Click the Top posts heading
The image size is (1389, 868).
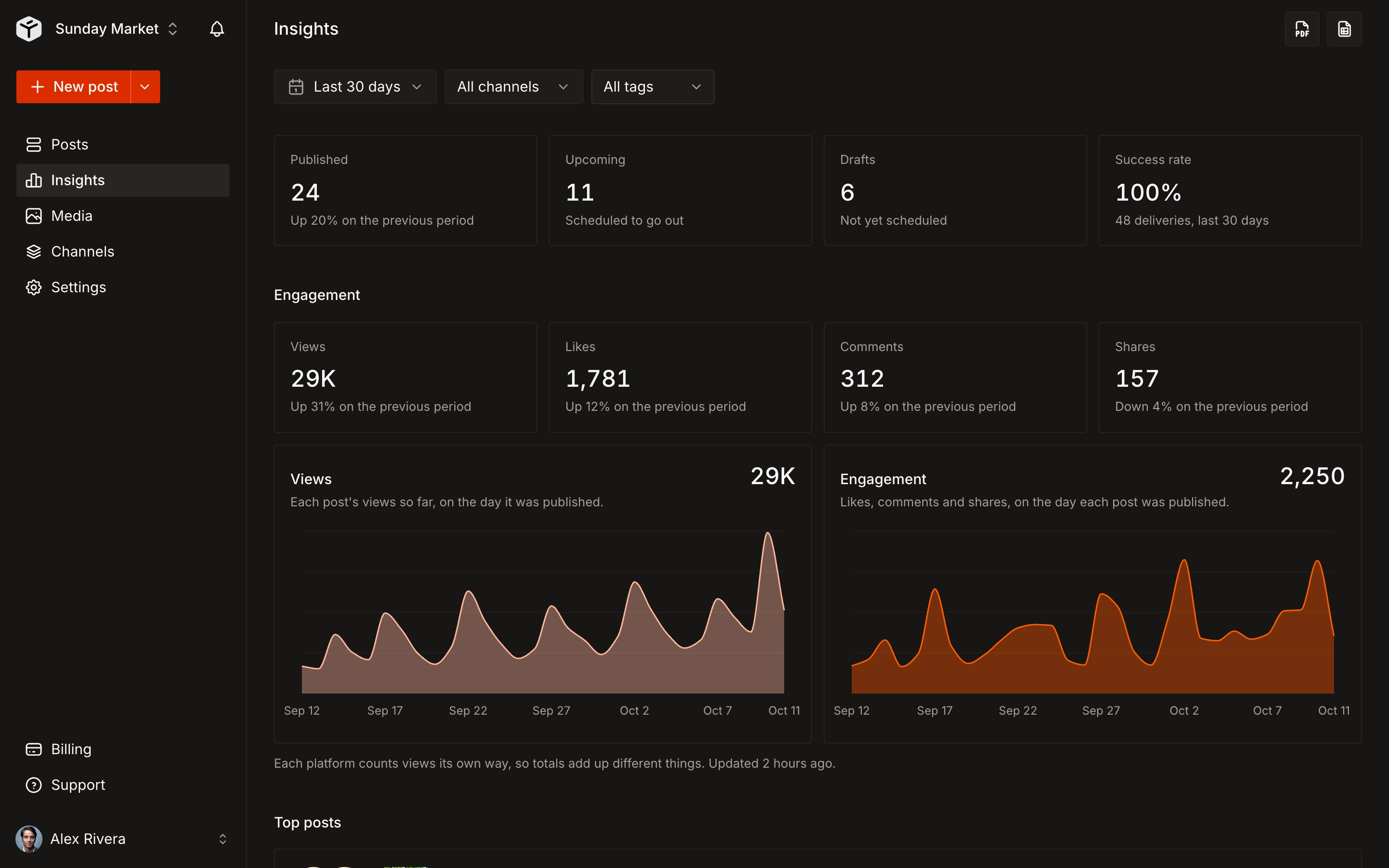(x=308, y=822)
